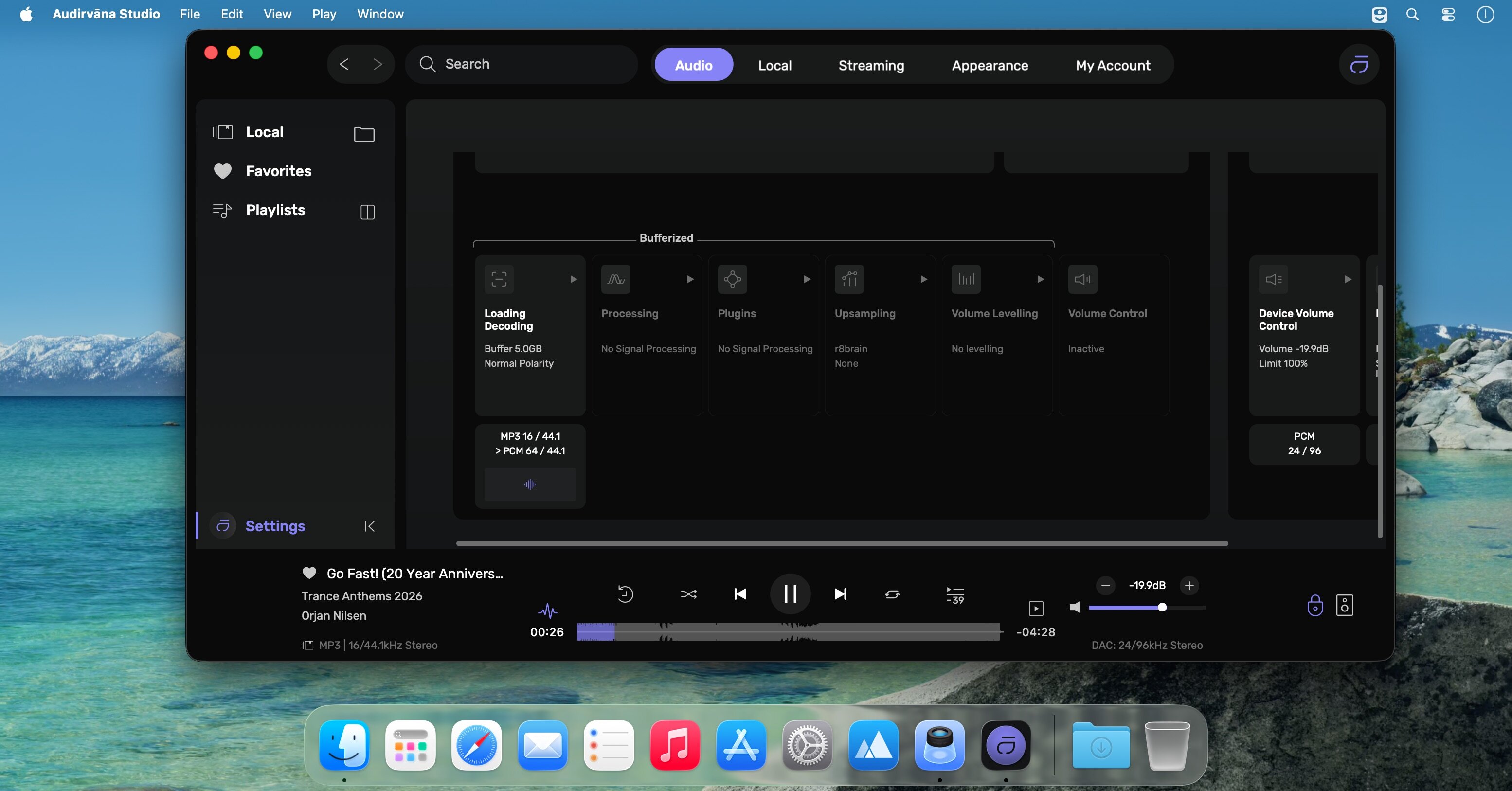Click the mini player icon near volume
Screen dimensions: 1512x791
[1036, 608]
